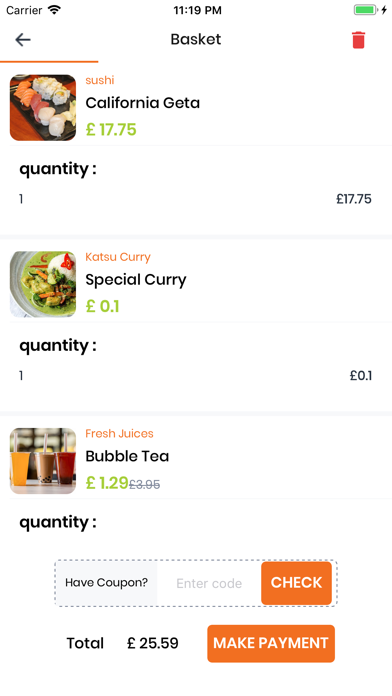The image size is (392, 696).
Task: Tap the sushi category label
Action: click(100, 80)
